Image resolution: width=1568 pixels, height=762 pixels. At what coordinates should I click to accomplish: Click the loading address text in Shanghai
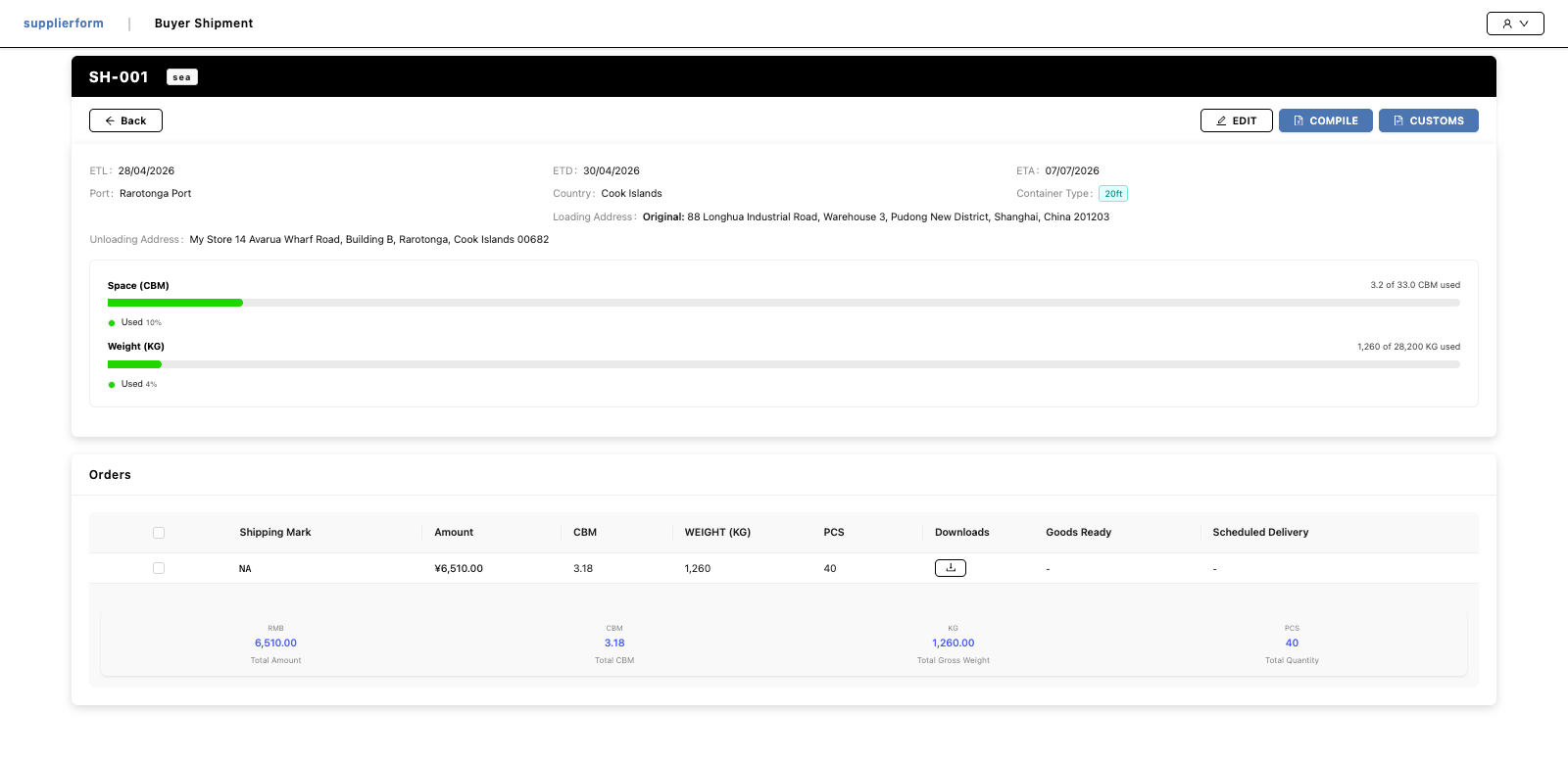coord(876,217)
